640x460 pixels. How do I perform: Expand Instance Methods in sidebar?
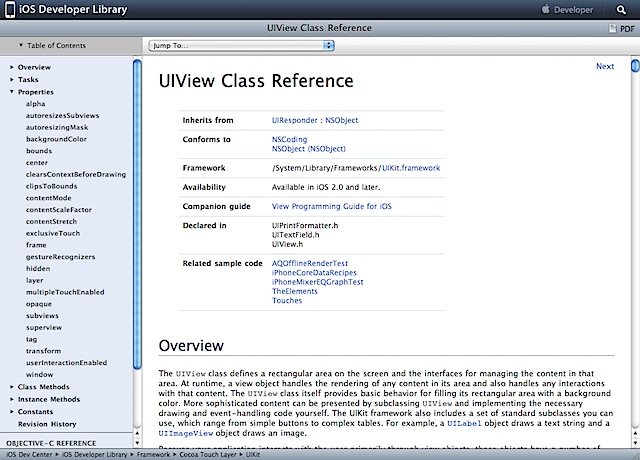12,399
